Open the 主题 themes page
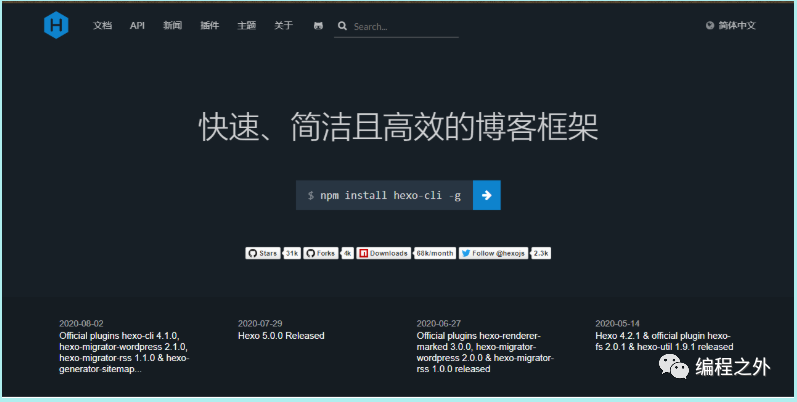 point(247,25)
